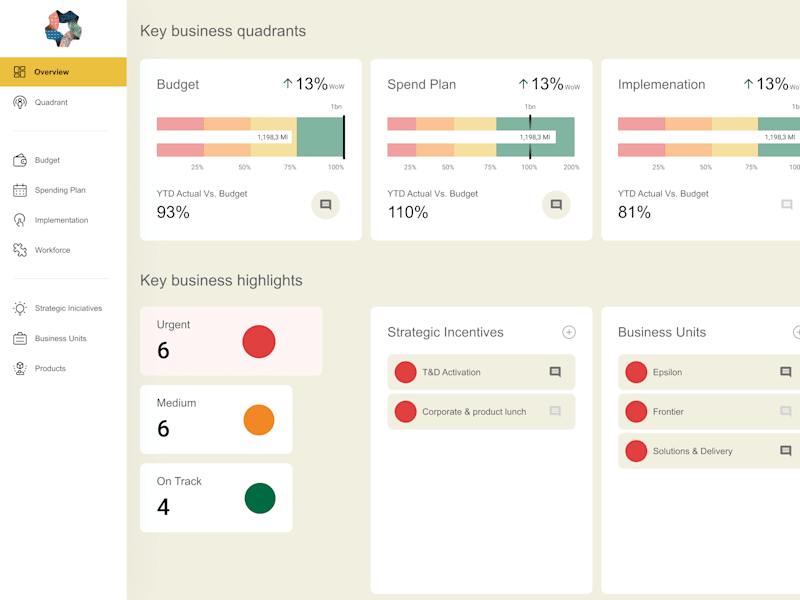Click the Business Units panel title

tap(662, 332)
